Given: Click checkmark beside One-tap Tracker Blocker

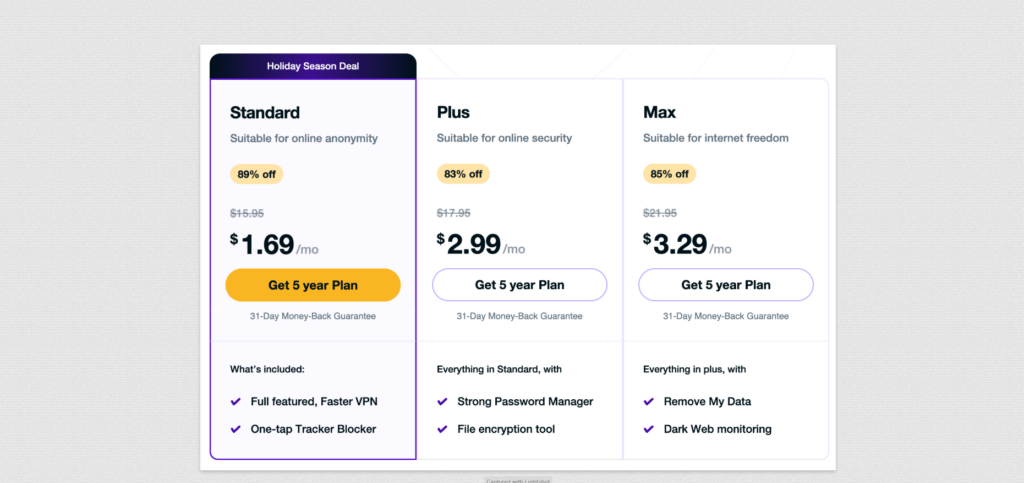Looking at the screenshot, I should 236,429.
